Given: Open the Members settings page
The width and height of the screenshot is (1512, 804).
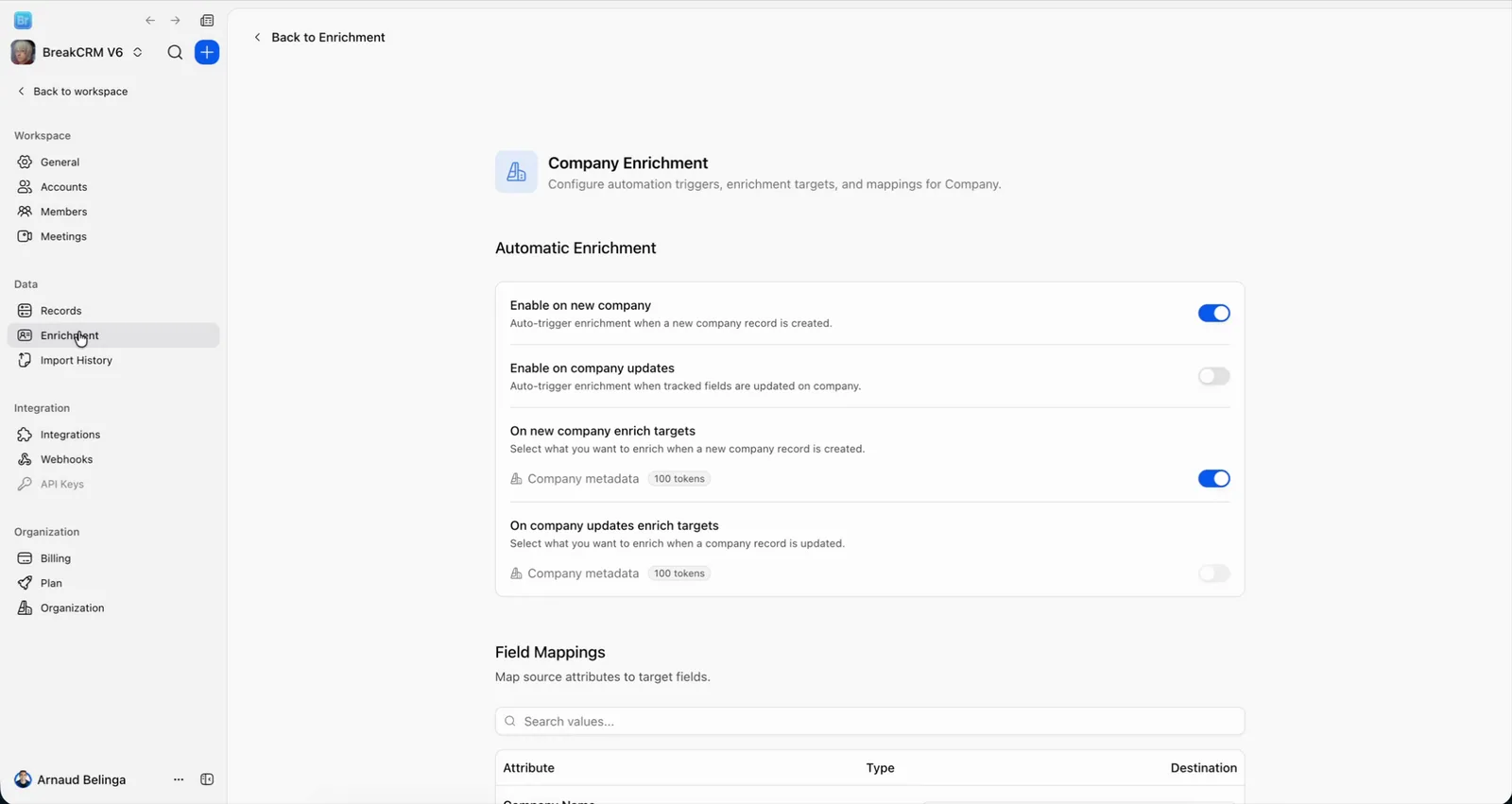Looking at the screenshot, I should (x=113, y=212).
